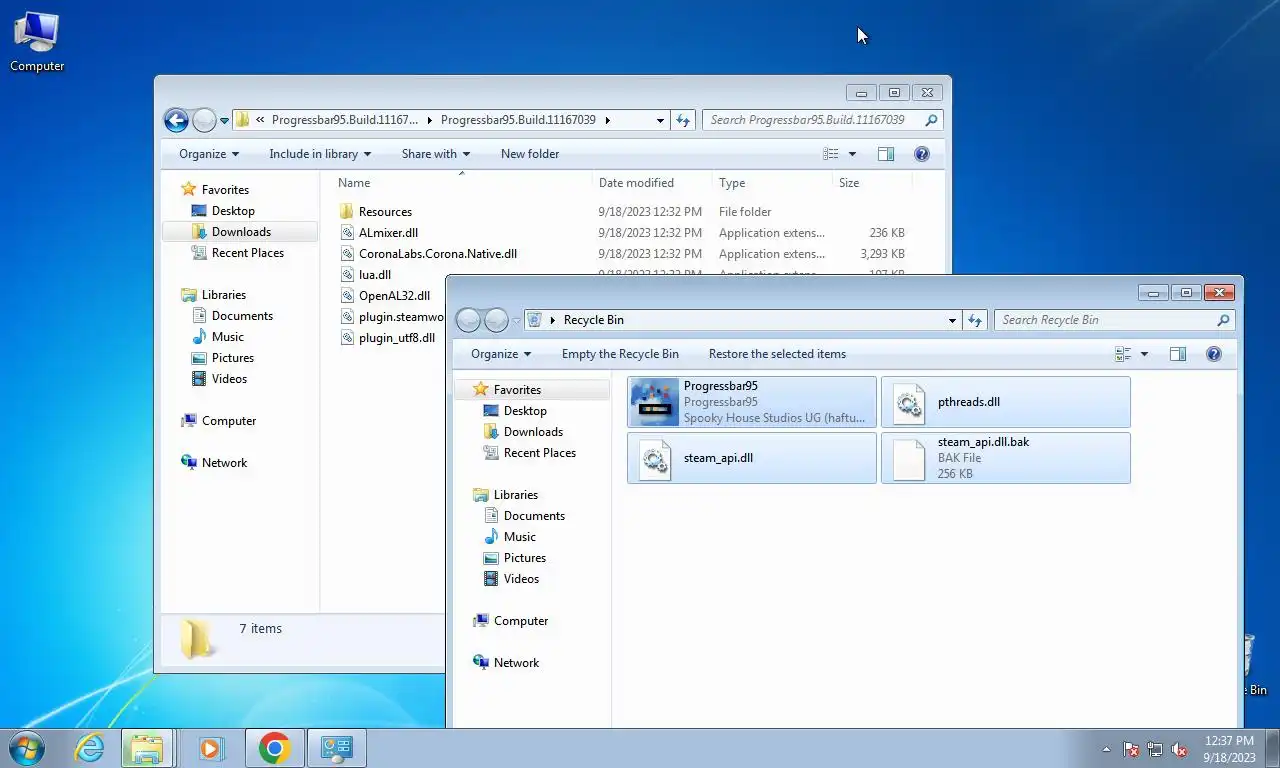Toggle preview pane in Recycle Bin window
Image resolution: width=1280 pixels, height=768 pixels.
coord(1178,354)
